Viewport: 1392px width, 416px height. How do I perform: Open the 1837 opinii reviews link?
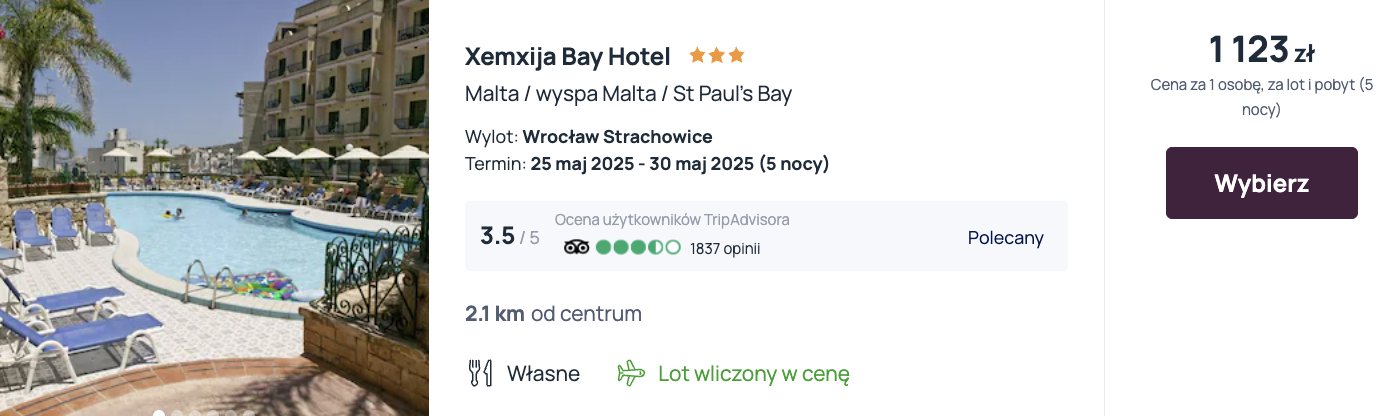point(725,248)
